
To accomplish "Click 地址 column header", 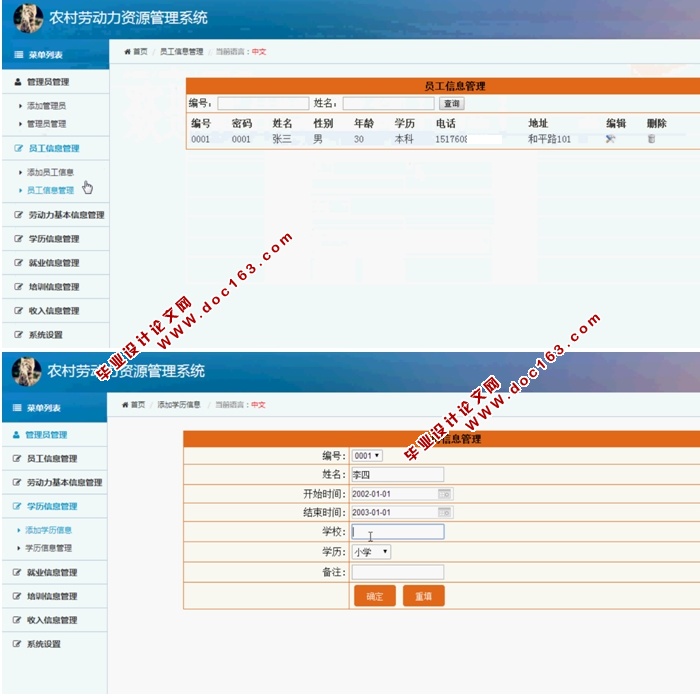I will (x=538, y=123).
